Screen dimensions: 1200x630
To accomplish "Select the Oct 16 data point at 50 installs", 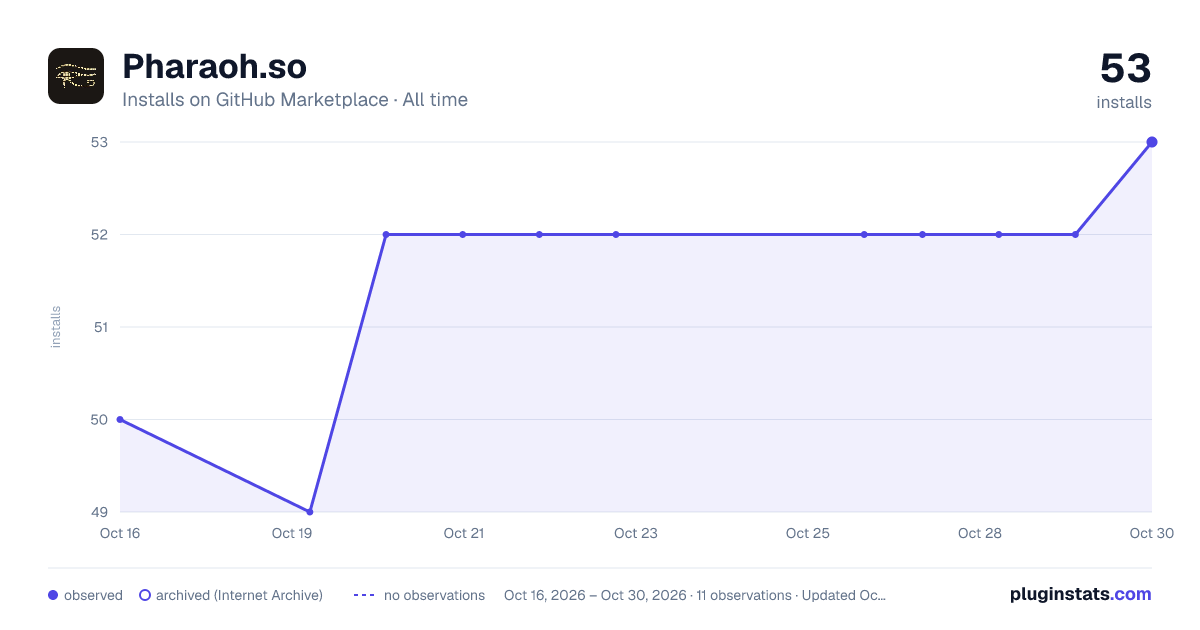I will [x=120, y=420].
